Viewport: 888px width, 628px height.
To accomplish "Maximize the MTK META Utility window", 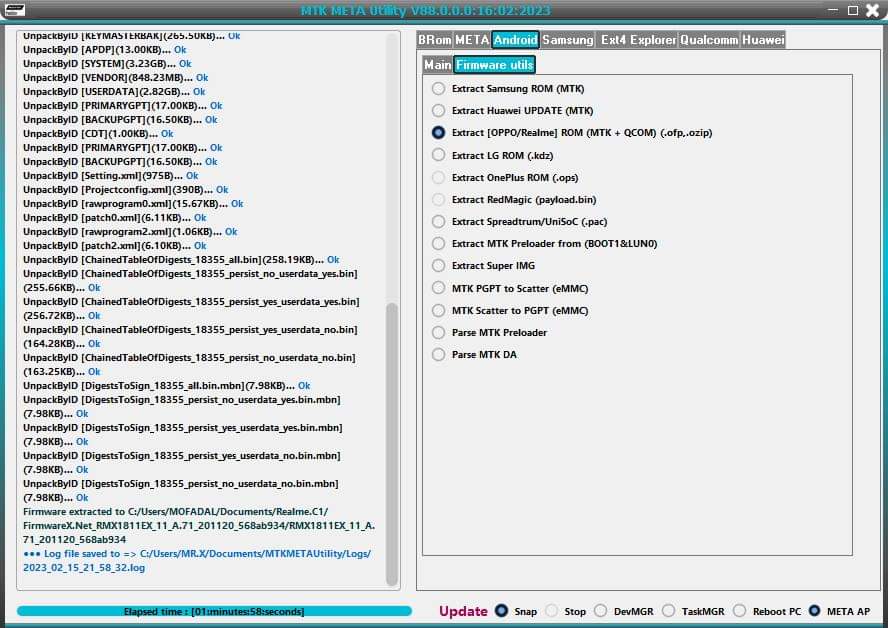I will 853,10.
